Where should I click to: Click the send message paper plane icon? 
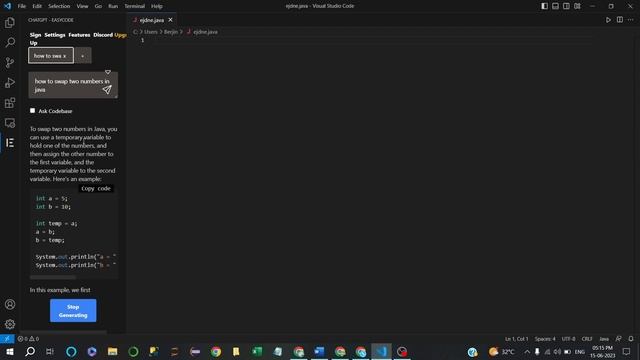click(107, 89)
